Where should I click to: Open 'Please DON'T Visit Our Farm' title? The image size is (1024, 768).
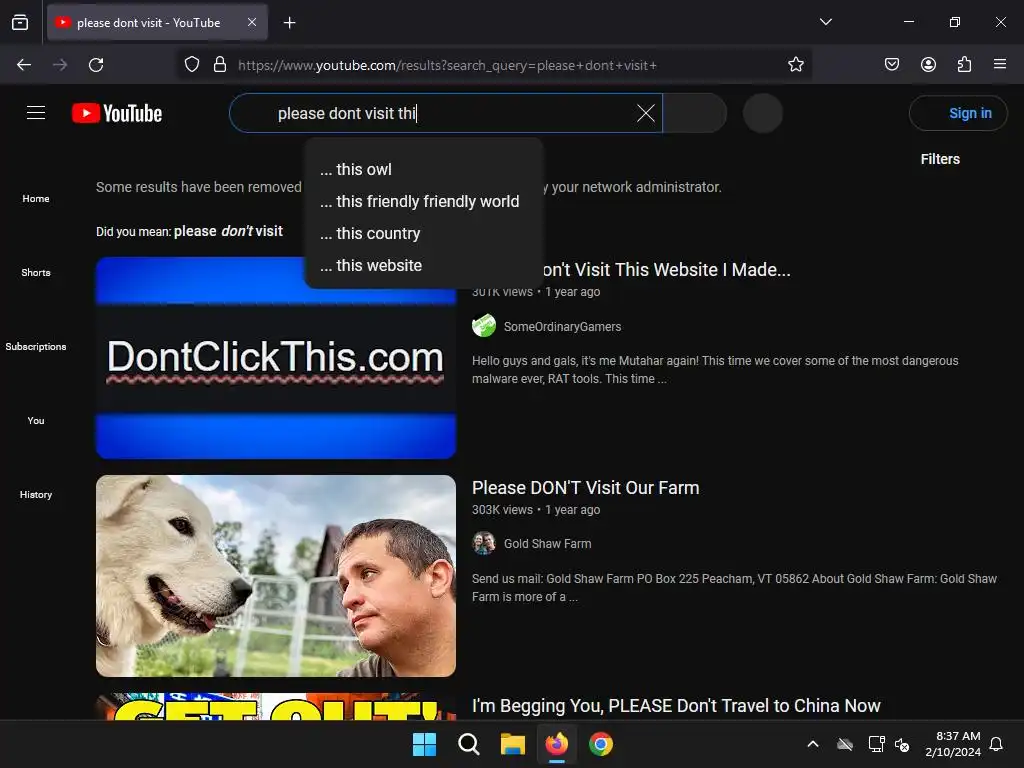point(585,488)
